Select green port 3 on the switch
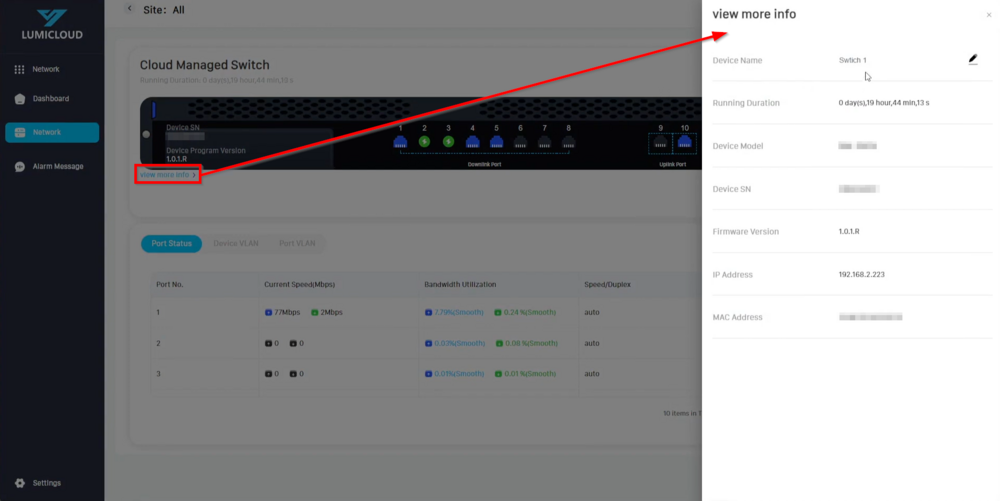 [x=448, y=142]
